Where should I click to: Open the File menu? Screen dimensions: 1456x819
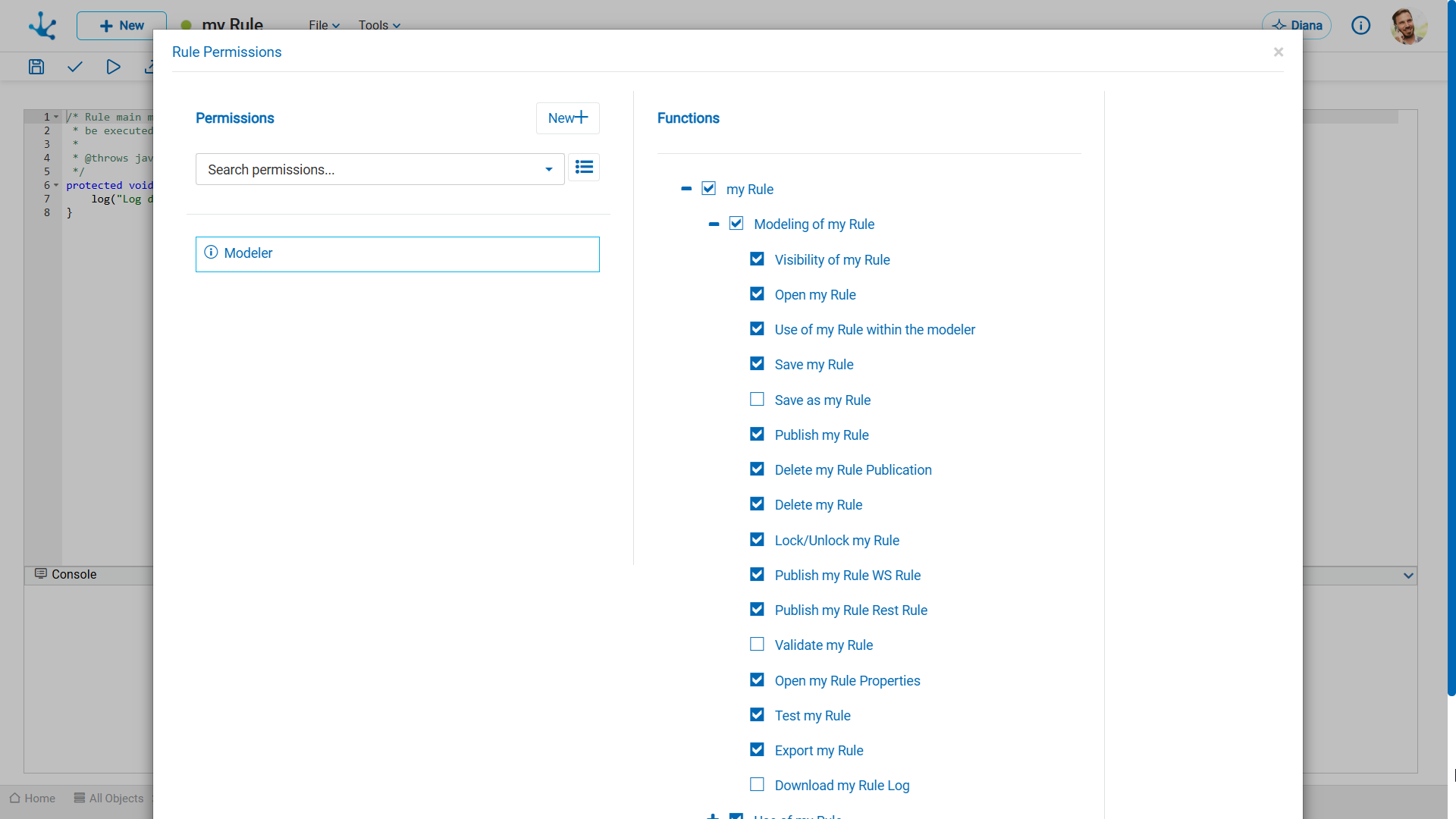(324, 25)
